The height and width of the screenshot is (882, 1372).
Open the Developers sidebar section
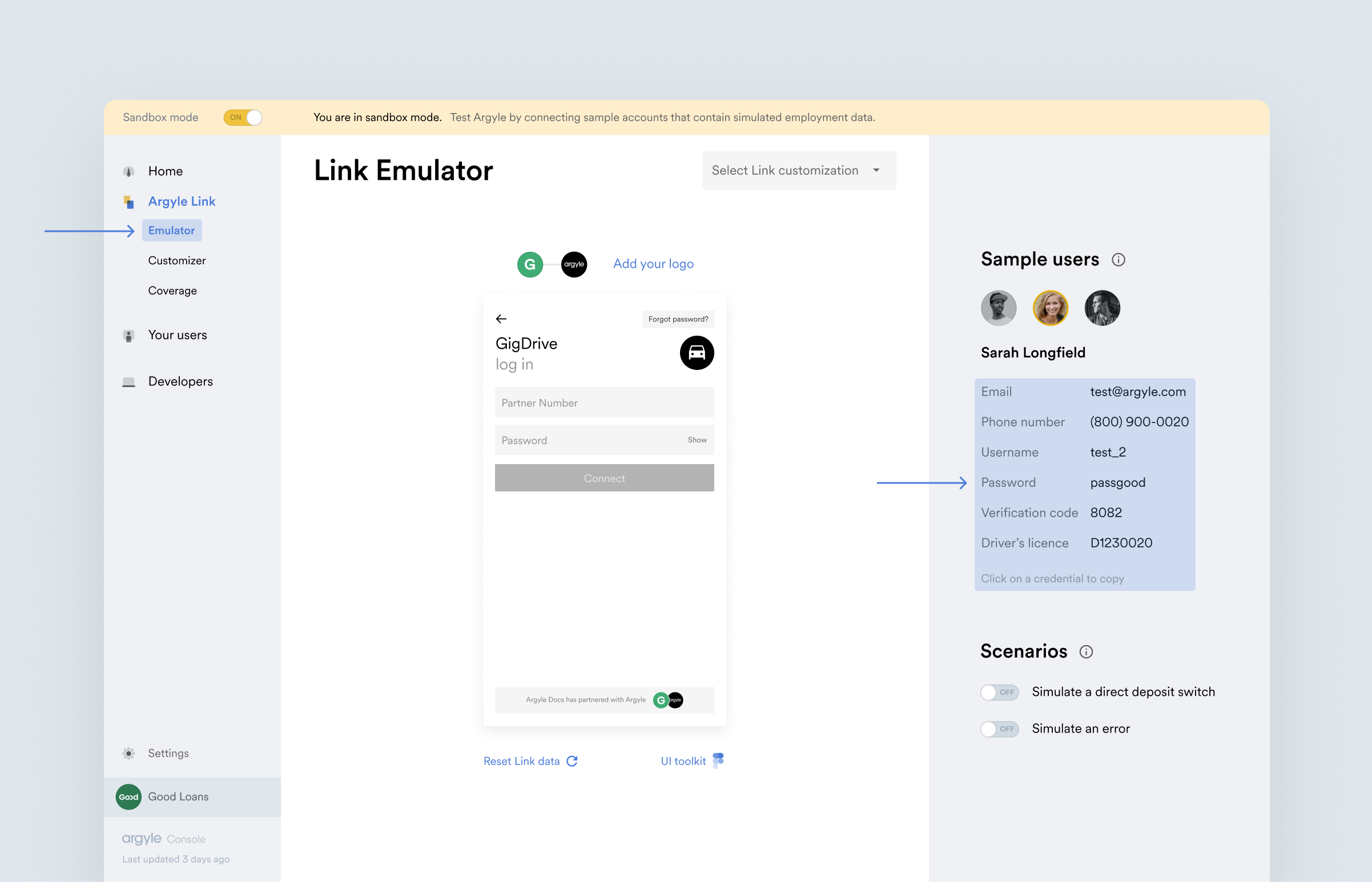pos(180,381)
